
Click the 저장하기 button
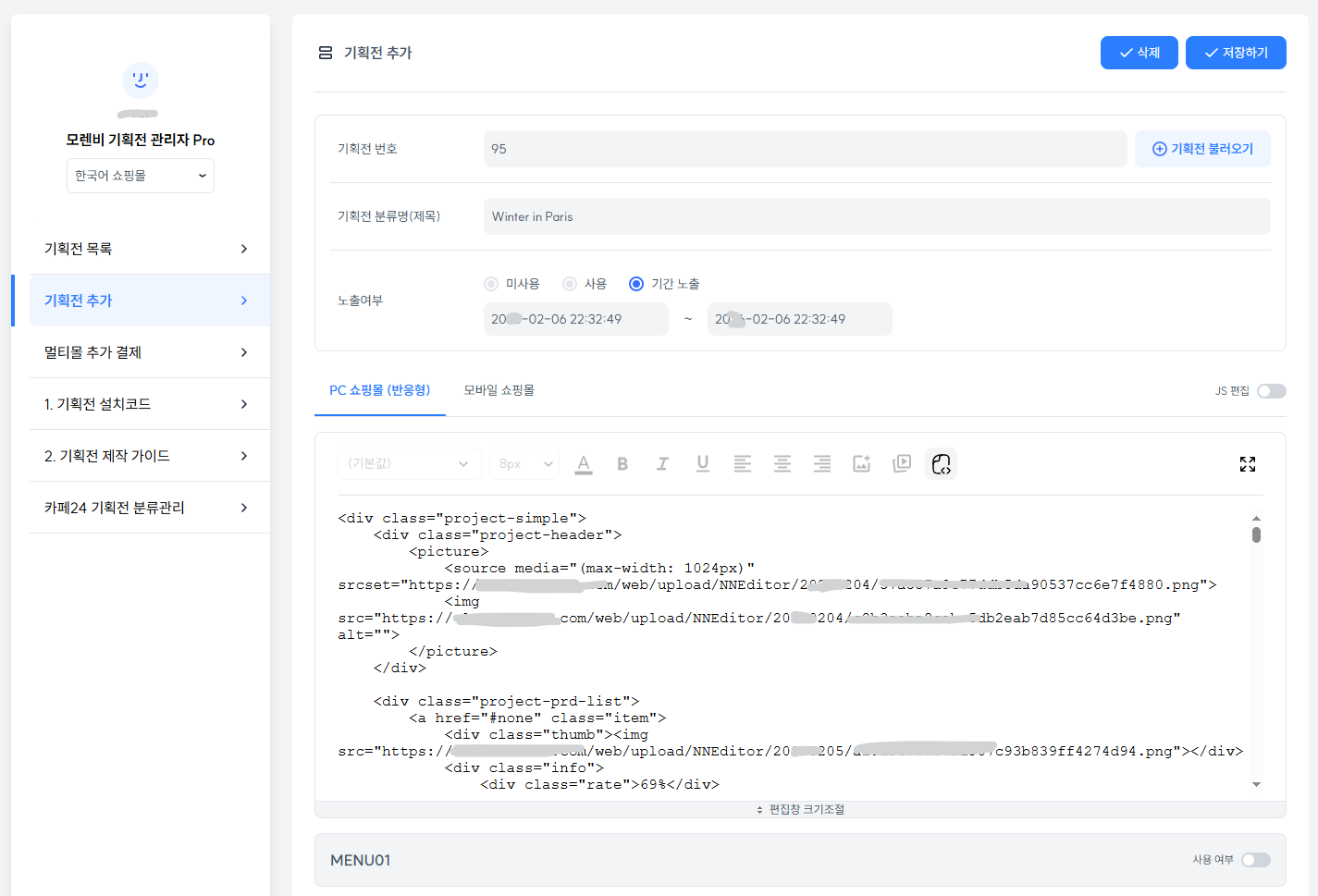point(1235,53)
